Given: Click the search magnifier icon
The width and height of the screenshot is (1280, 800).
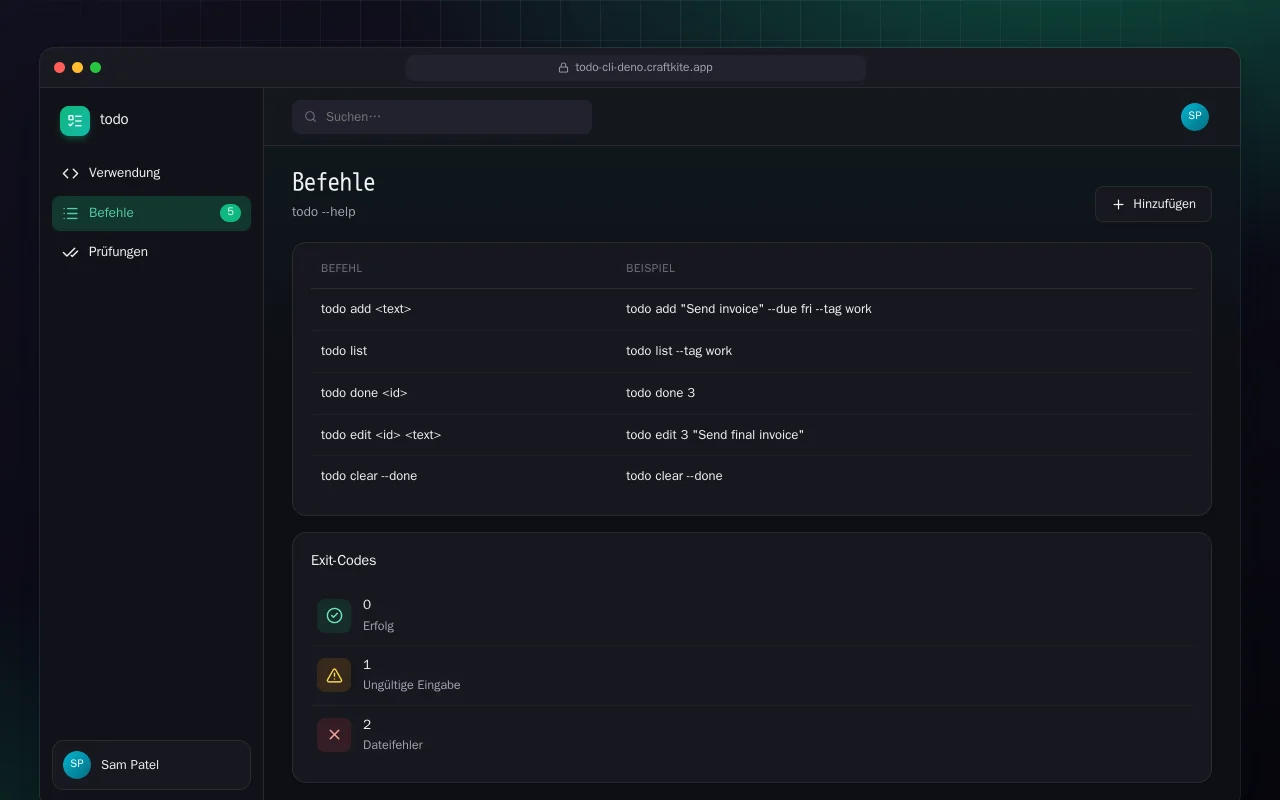Looking at the screenshot, I should [x=311, y=117].
